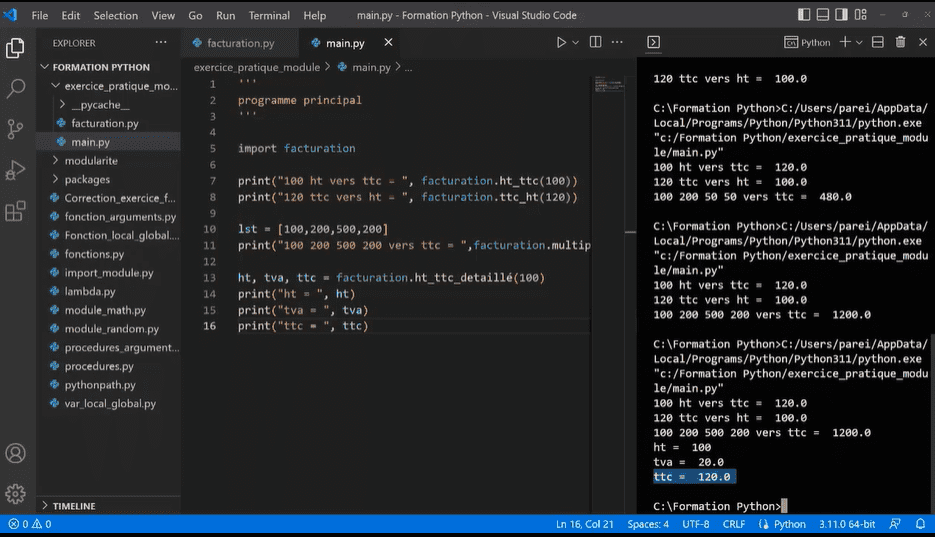Screen dimensions: 935x537
Task: Open run options dropdown beside play button
Action: coord(575,42)
